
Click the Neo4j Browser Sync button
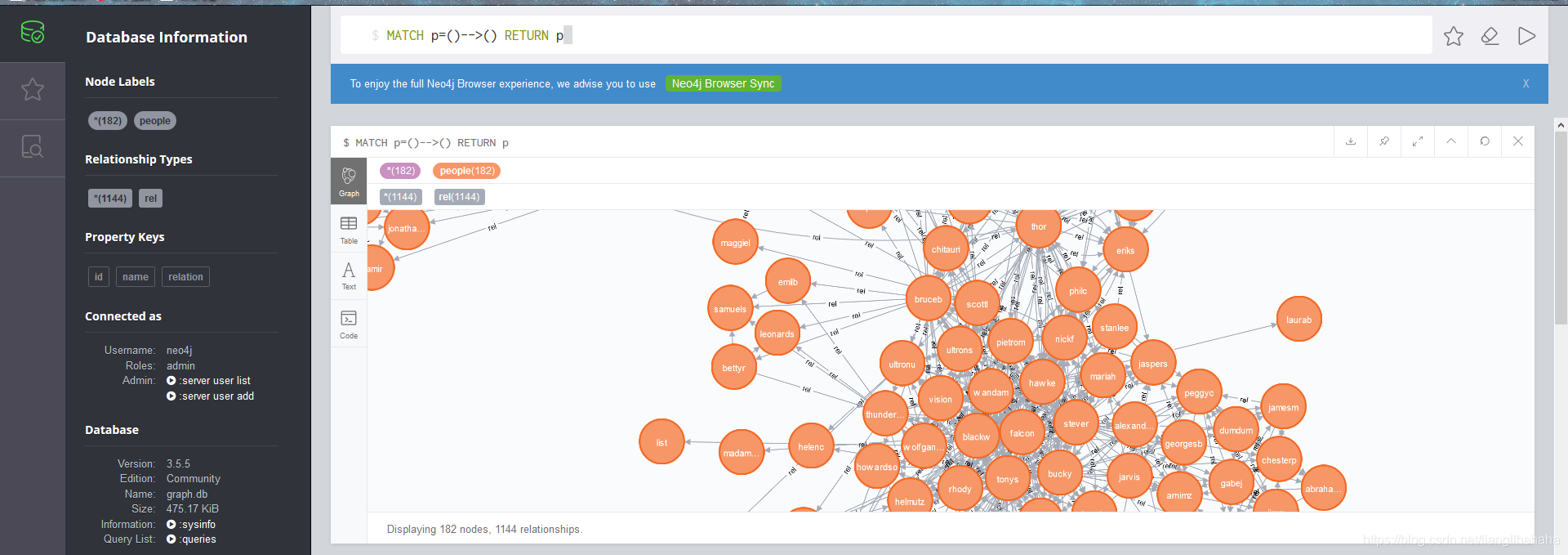[723, 83]
